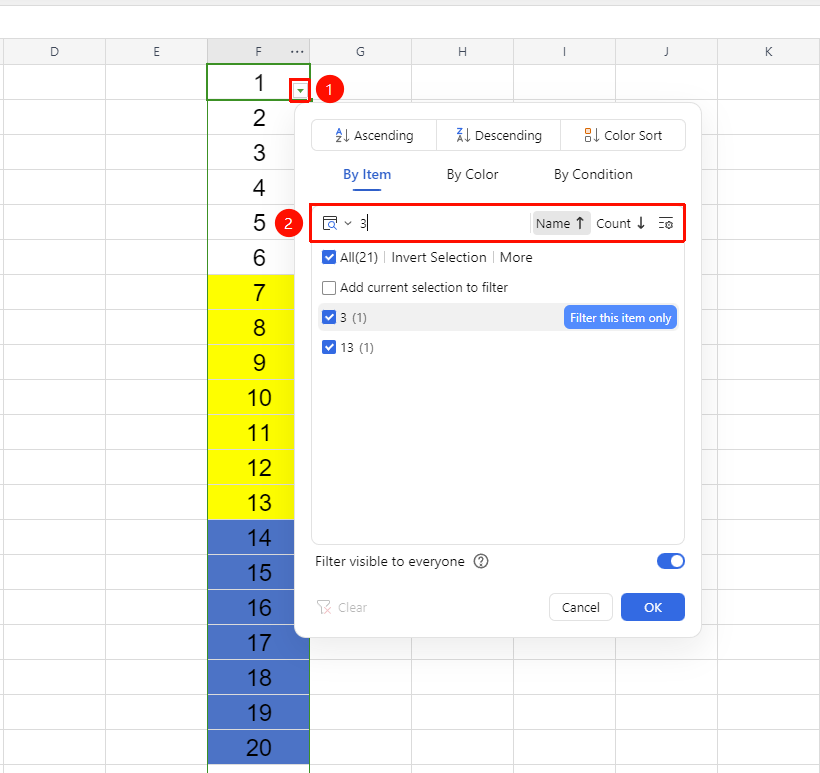Viewport: 820px width, 773px height.
Task: Click the search mode icon in filter box
Action: coord(330,223)
